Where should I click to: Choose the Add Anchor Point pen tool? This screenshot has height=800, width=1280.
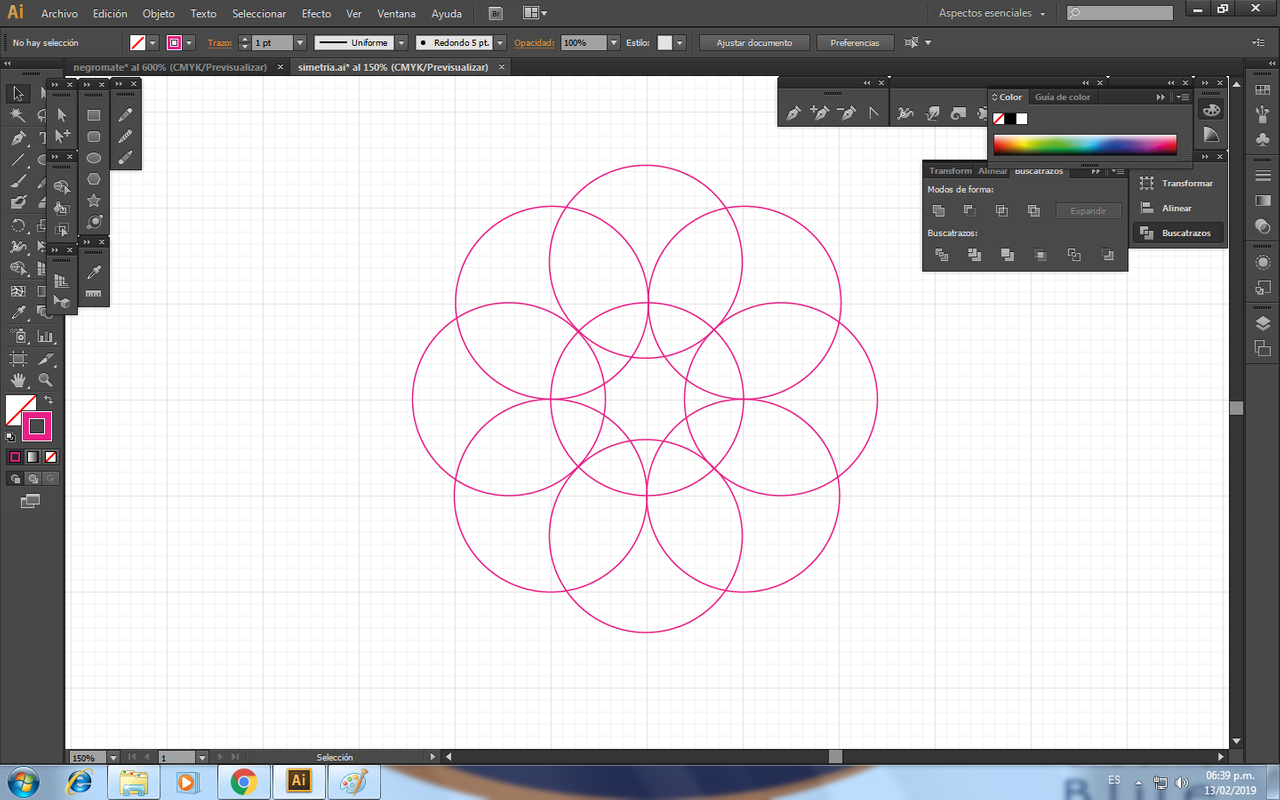[820, 114]
